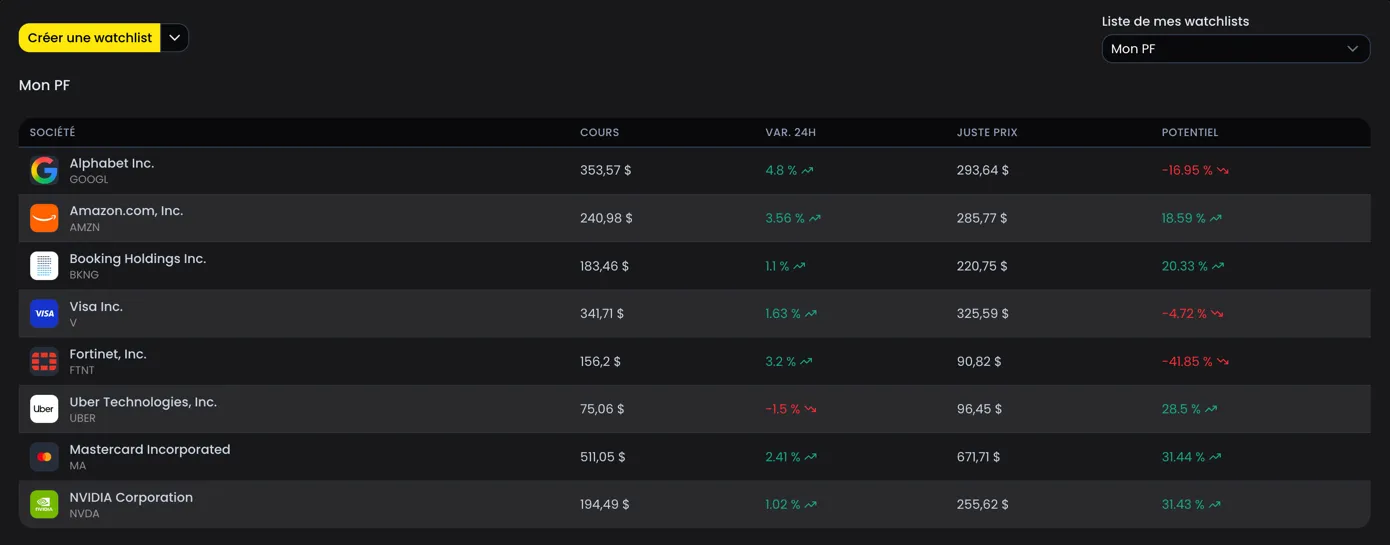Viewport: 1390px width, 545px height.
Task: Click the Uber logo icon
Action: (44, 409)
